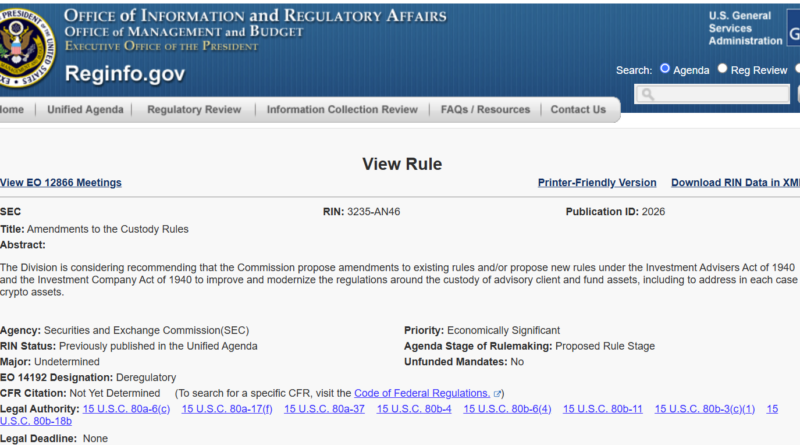
Task: Download RIN Data in XML link
Action: (735, 183)
